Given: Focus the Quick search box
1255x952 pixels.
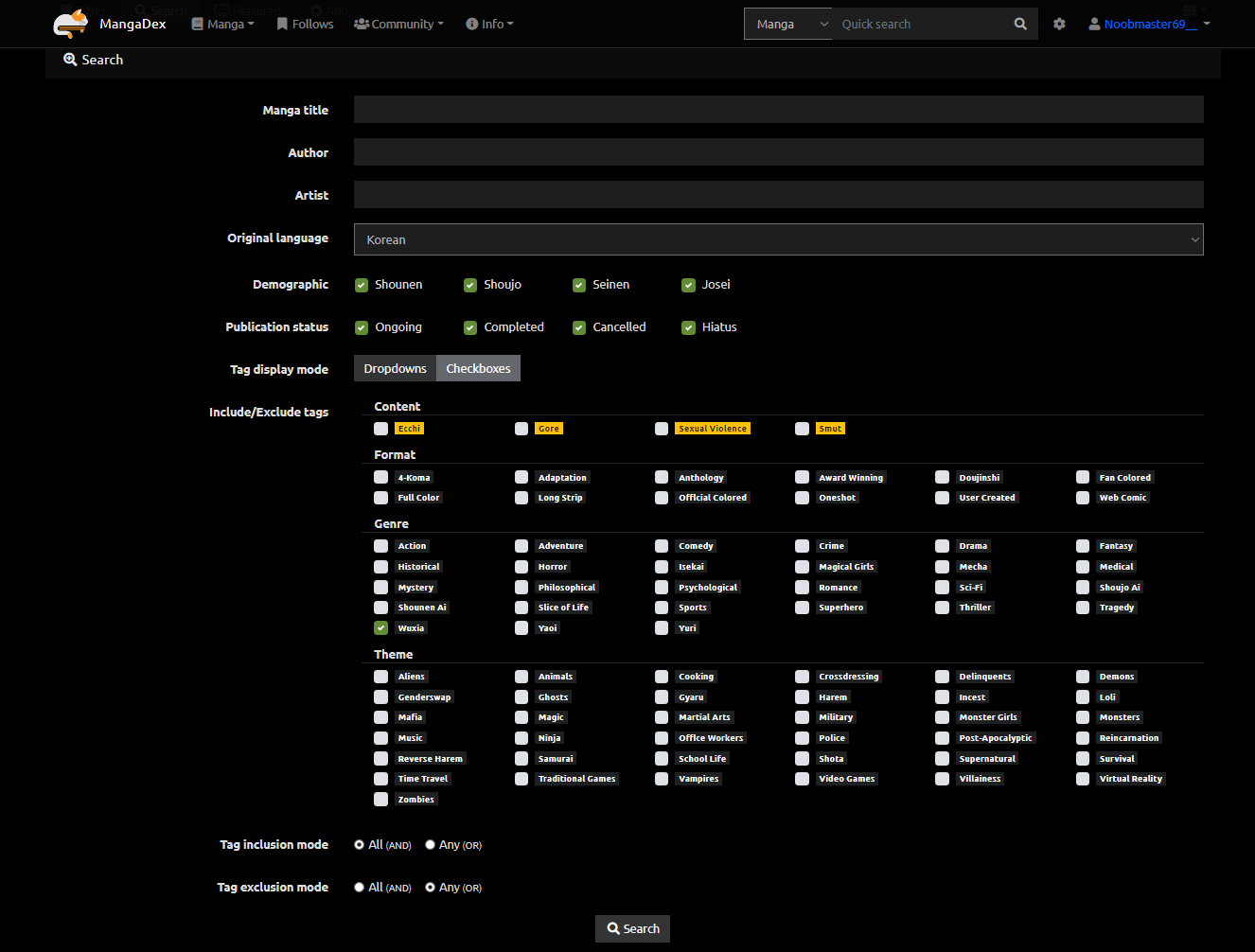Looking at the screenshot, I should pos(918,24).
